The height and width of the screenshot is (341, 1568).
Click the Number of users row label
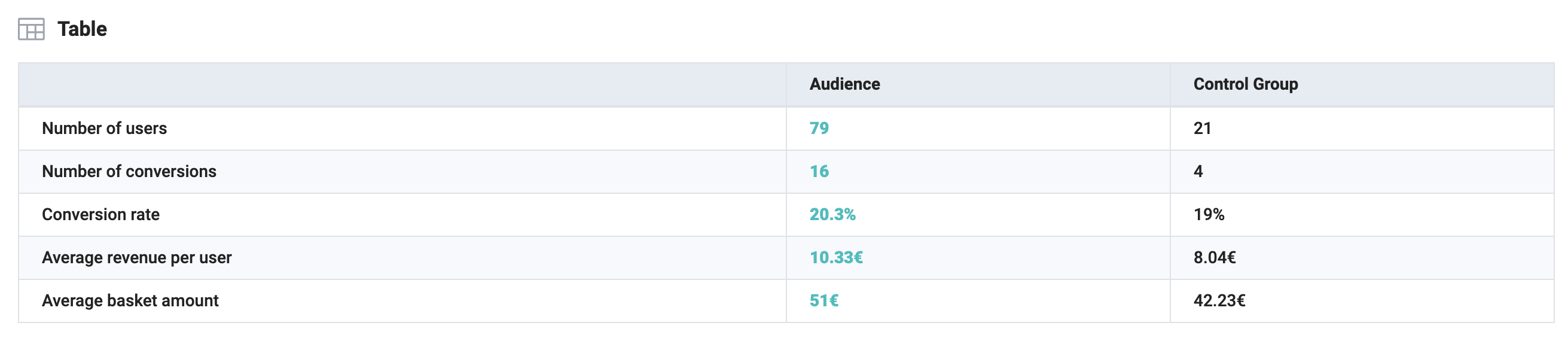(x=104, y=129)
